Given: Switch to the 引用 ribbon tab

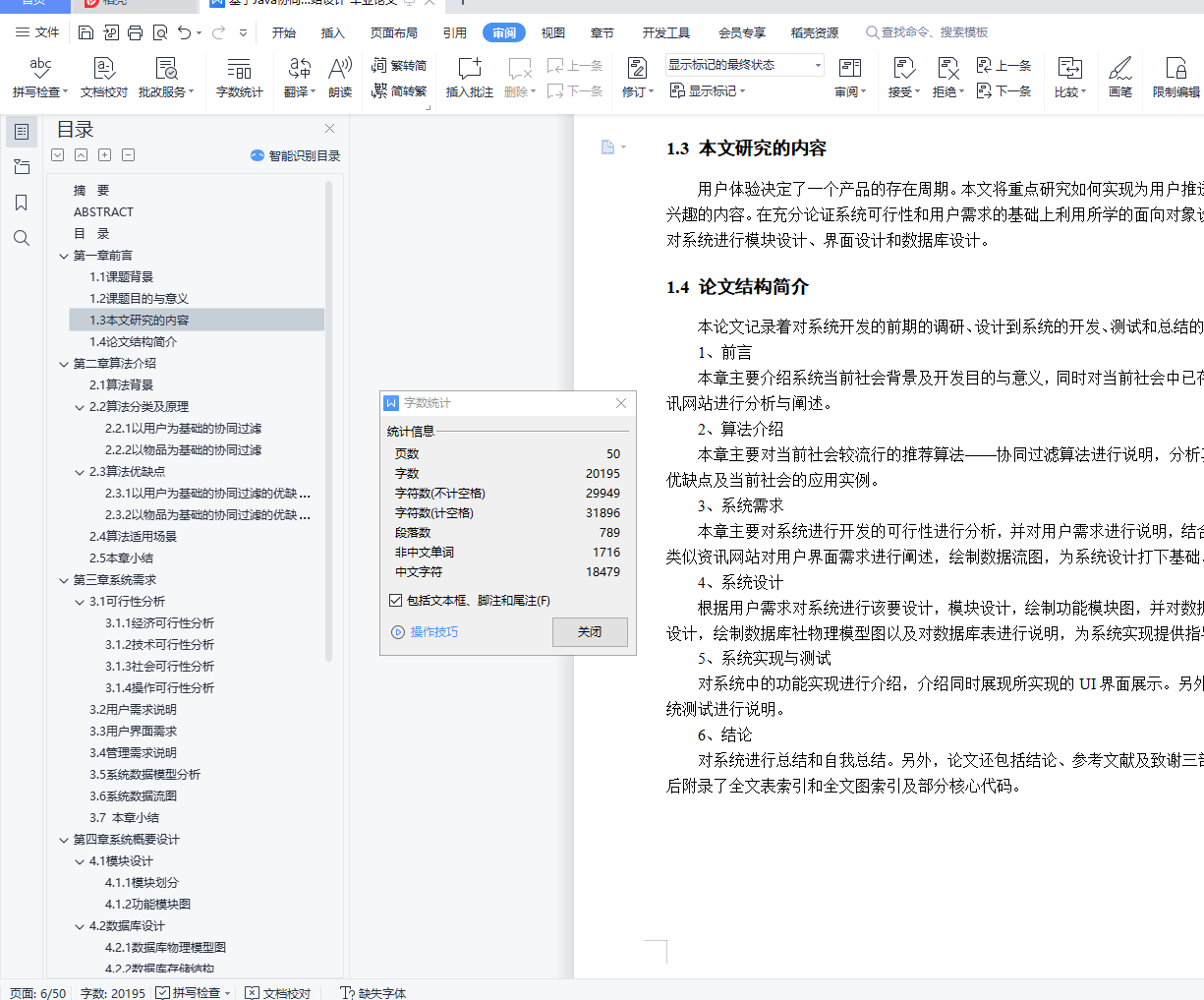Looking at the screenshot, I should tap(455, 32).
